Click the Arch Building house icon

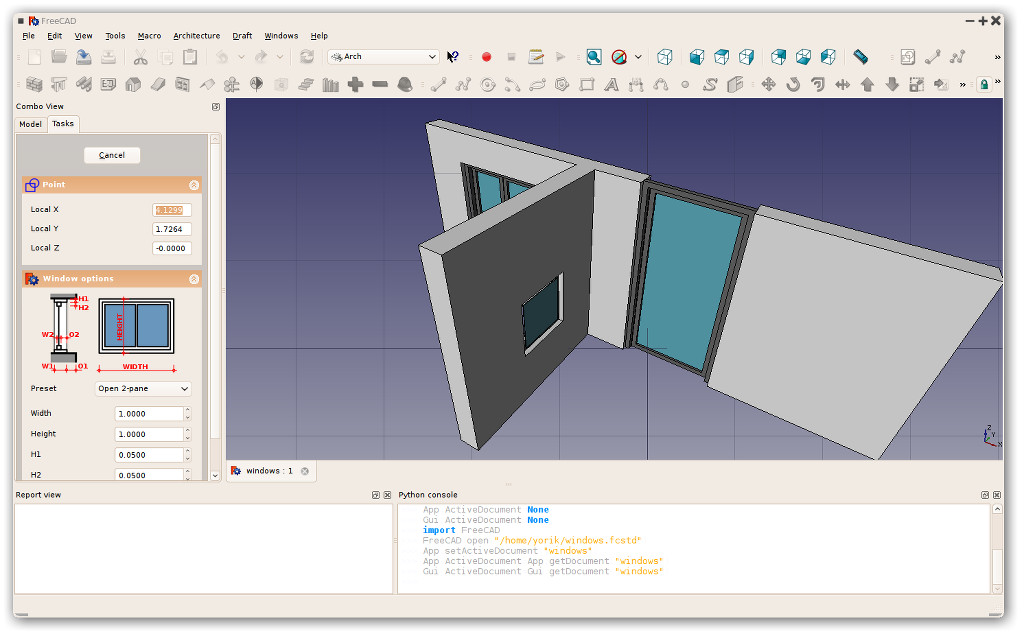[133, 84]
